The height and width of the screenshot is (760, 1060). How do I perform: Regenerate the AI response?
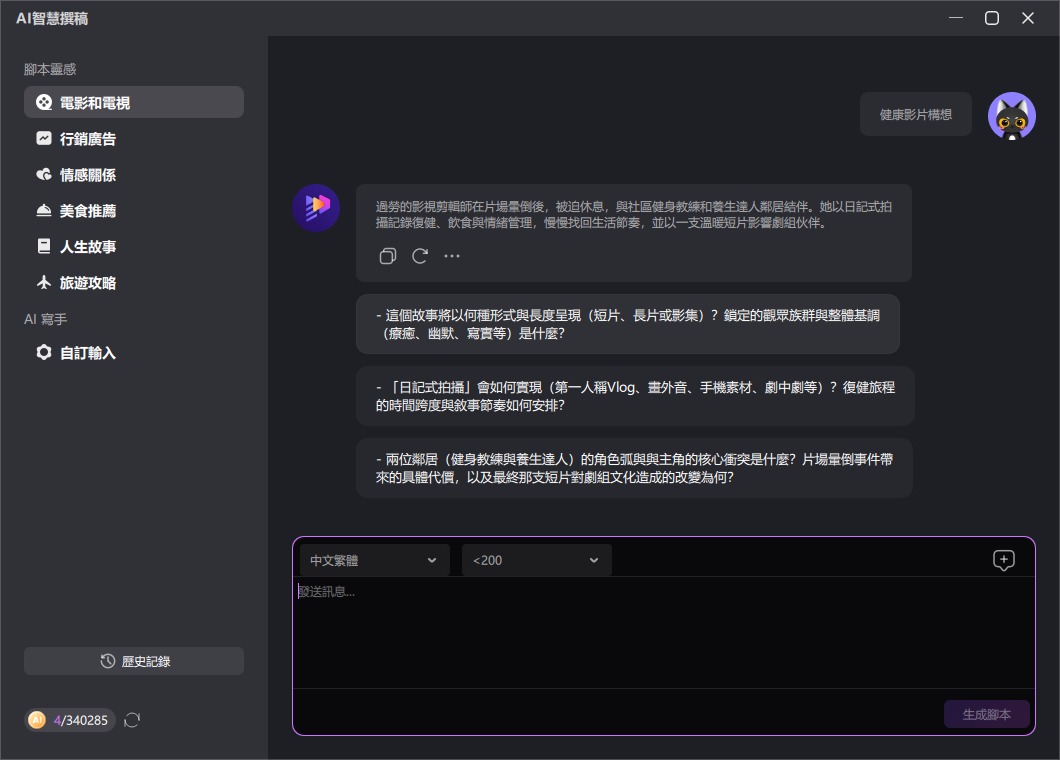420,256
